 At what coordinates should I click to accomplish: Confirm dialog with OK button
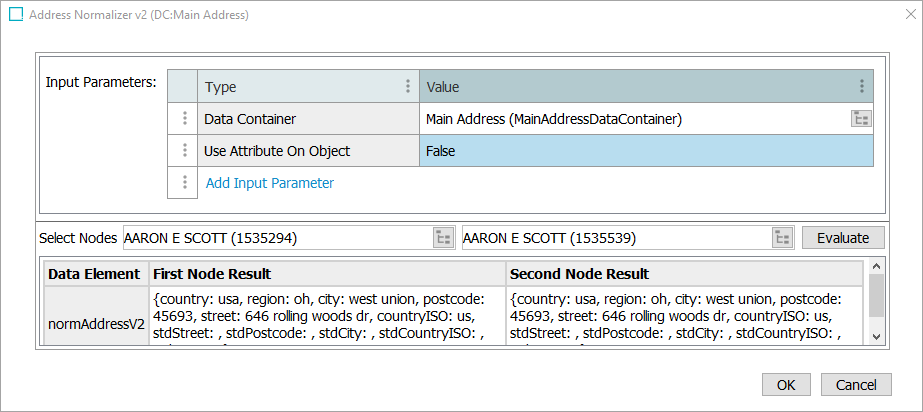click(786, 385)
